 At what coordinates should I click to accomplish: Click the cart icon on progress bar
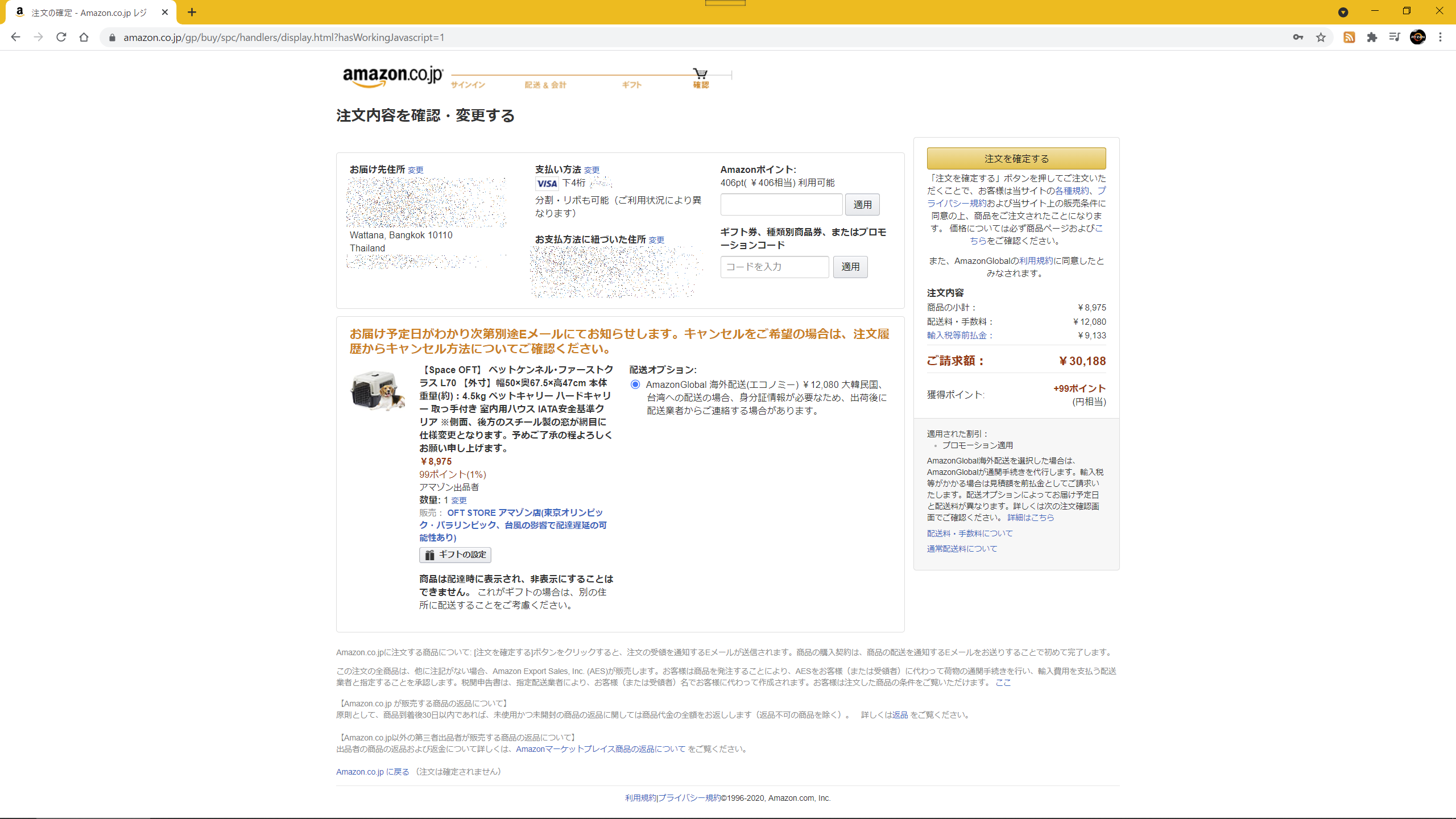(700, 73)
